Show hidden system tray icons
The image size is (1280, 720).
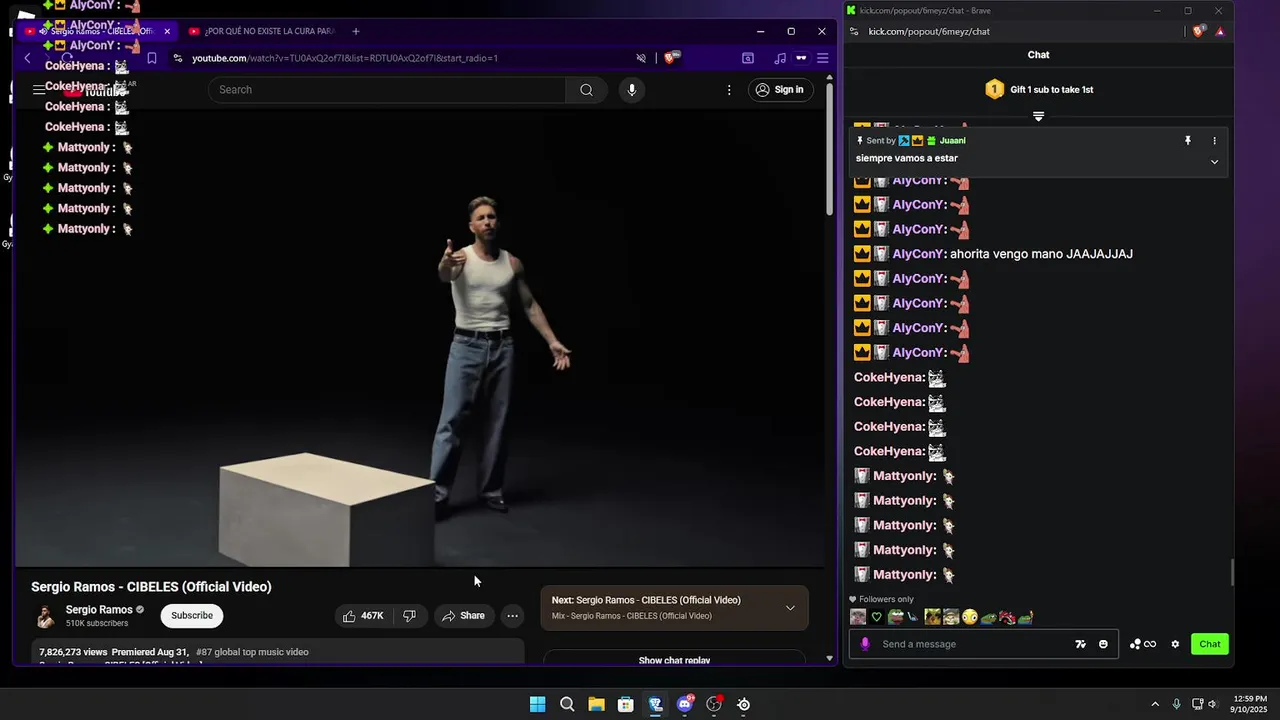point(1155,704)
